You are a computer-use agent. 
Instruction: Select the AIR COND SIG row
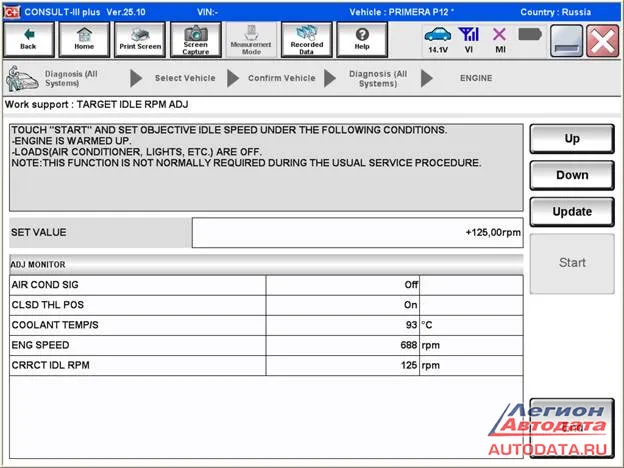[x=266, y=285]
